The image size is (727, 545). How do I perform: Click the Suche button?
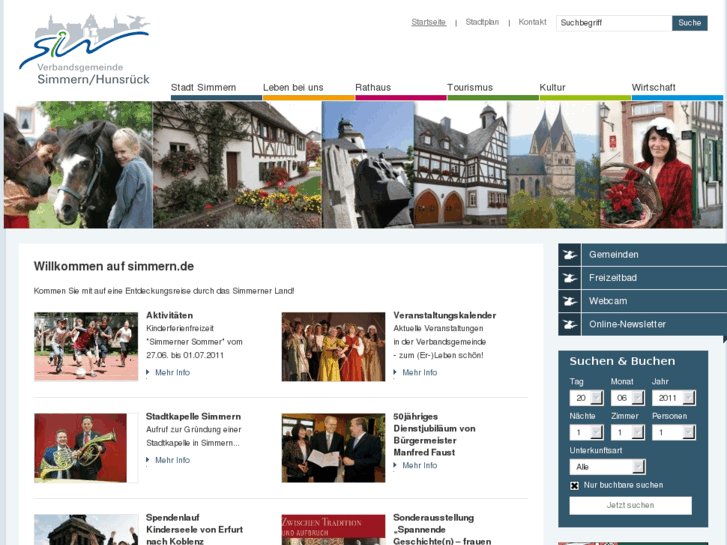click(x=689, y=23)
